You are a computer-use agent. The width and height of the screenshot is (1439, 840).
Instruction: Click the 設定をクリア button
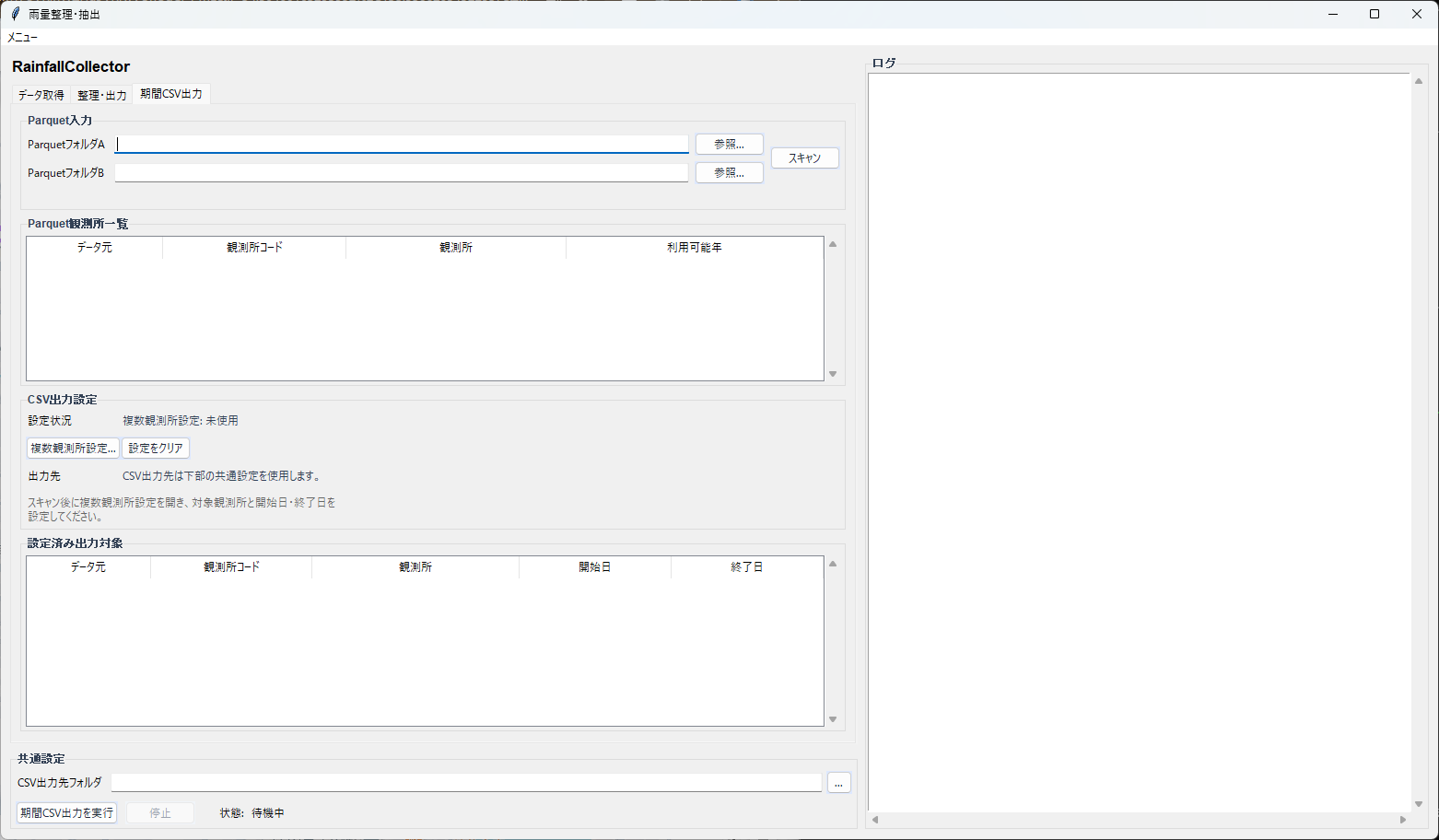click(x=156, y=449)
